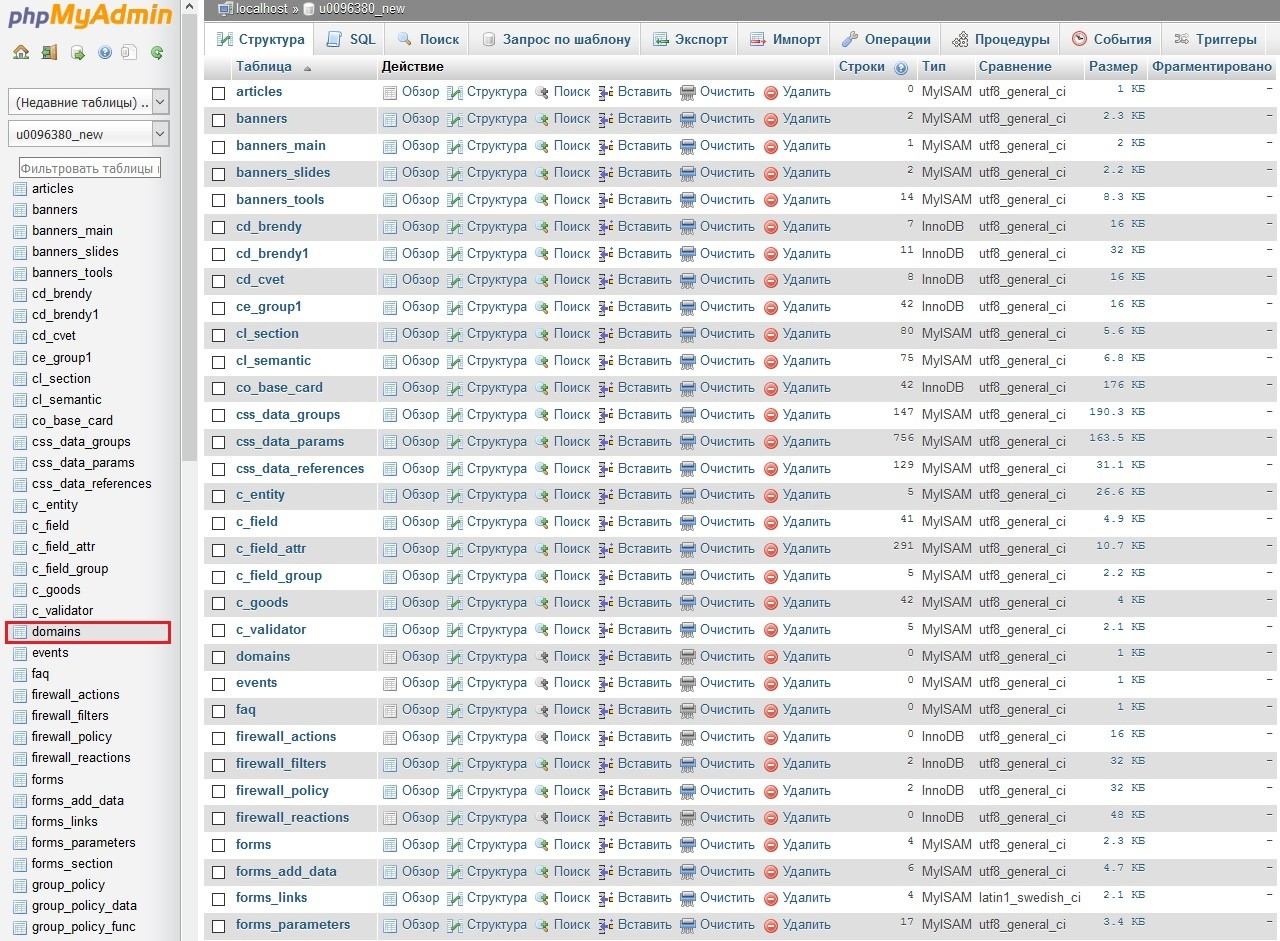Open the query window icon in the sidebar
The image size is (1280, 941).
(77, 53)
